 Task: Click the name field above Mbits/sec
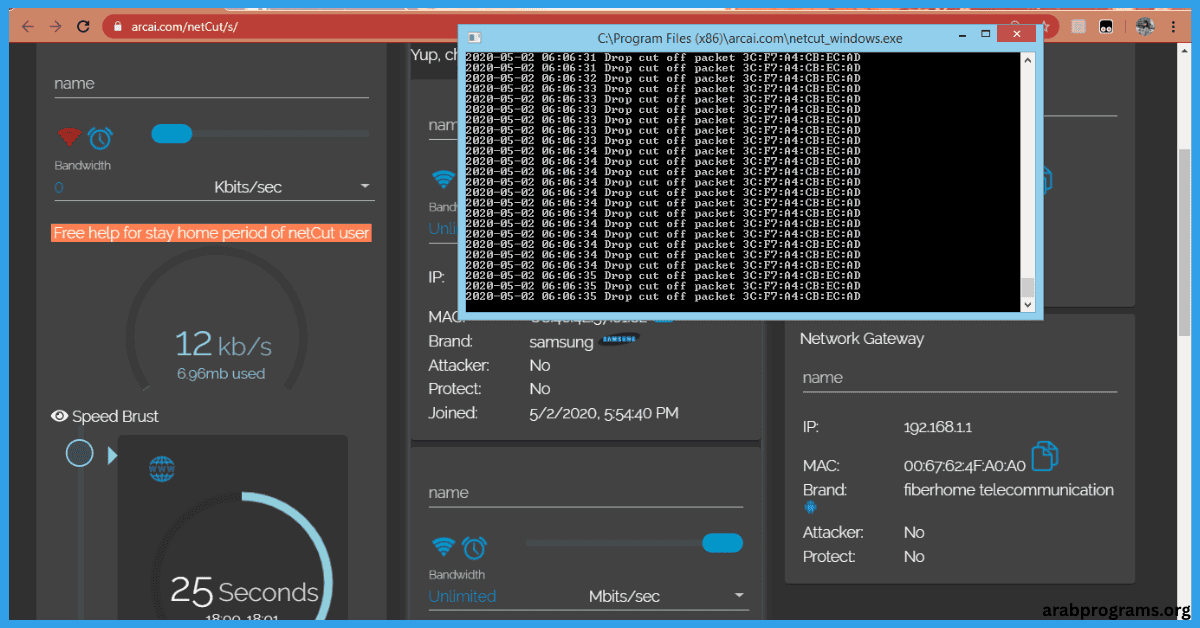tap(585, 493)
